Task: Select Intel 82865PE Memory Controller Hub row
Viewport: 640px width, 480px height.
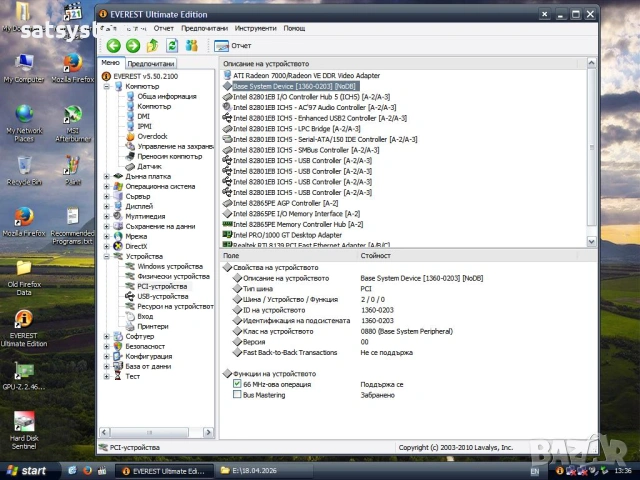Action: coord(298,224)
